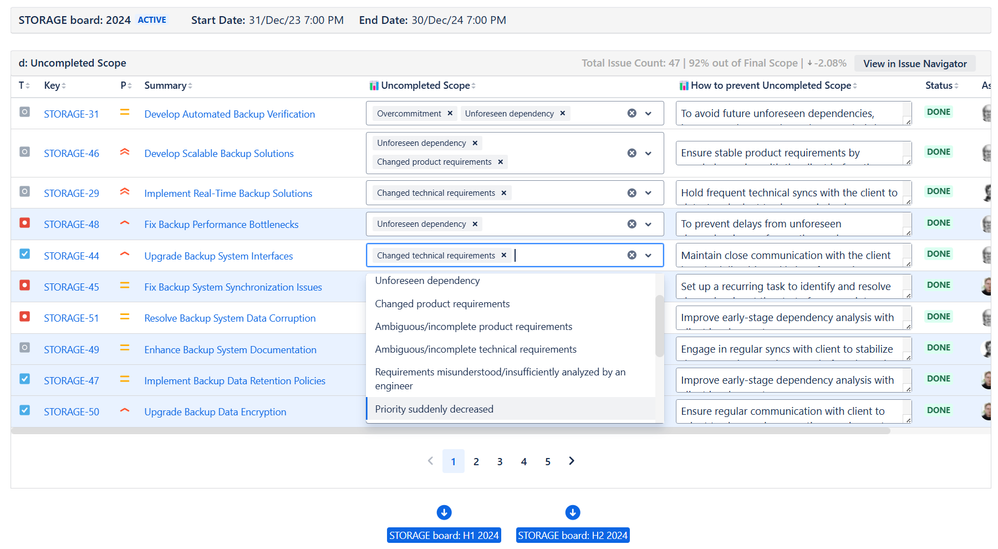Image resolution: width=998 pixels, height=549 pixels.
Task: Click the bug icon next to STORAGE-51
Action: pos(24,316)
